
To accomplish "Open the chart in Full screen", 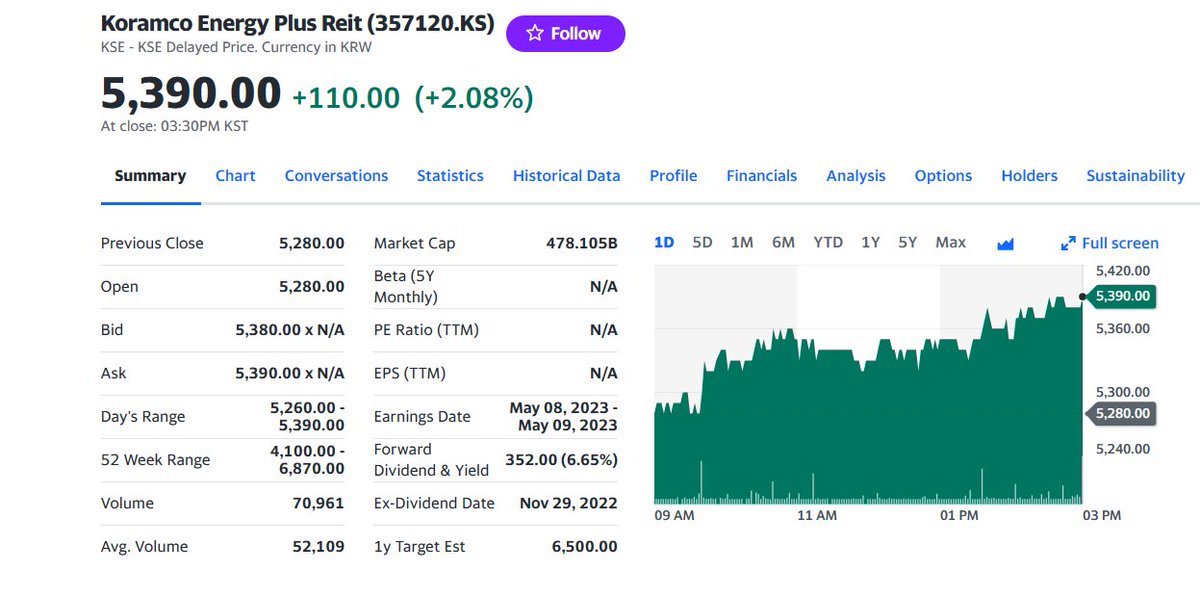I will [x=1110, y=243].
